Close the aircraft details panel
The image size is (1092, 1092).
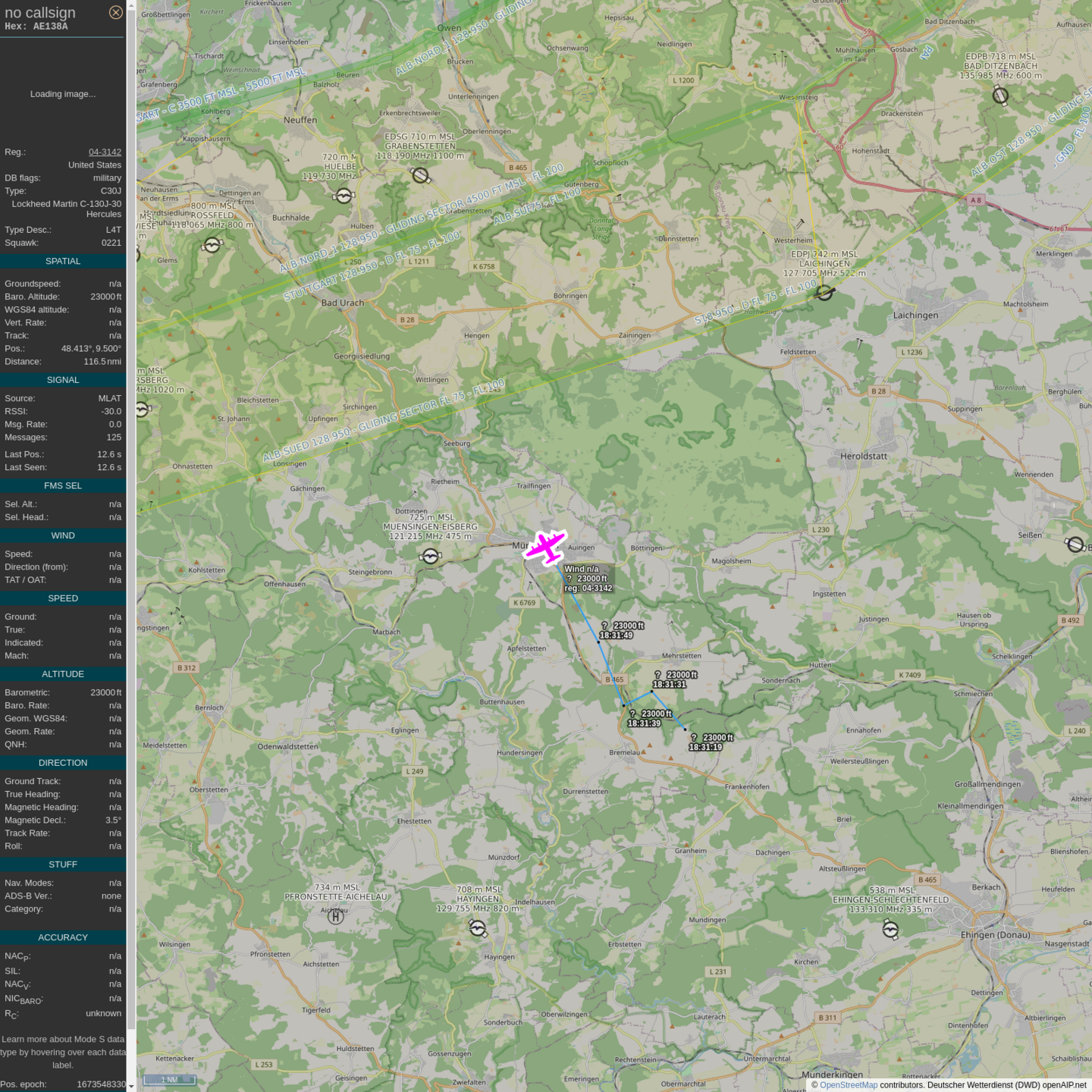coord(115,12)
